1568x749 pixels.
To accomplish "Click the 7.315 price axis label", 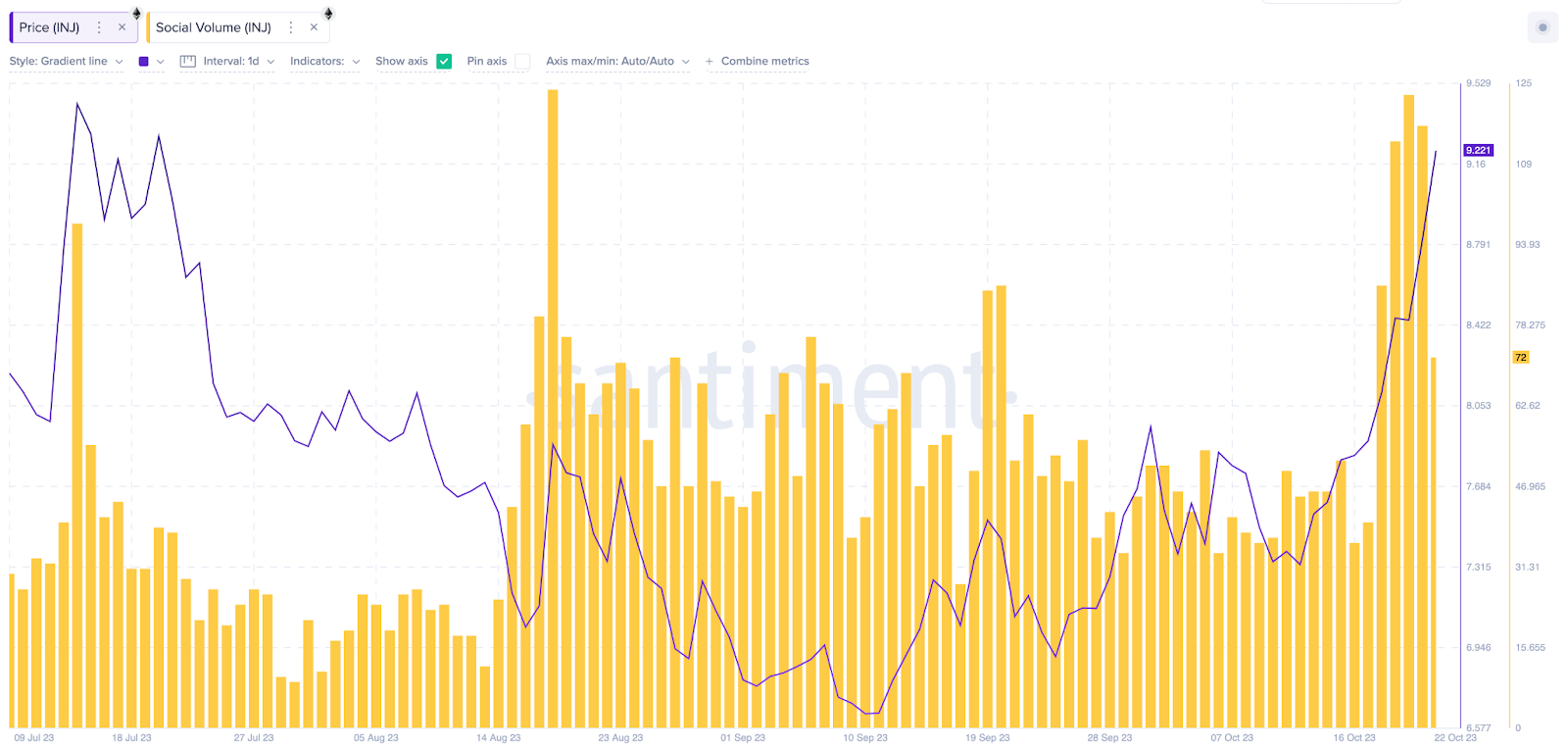I will [x=1478, y=567].
